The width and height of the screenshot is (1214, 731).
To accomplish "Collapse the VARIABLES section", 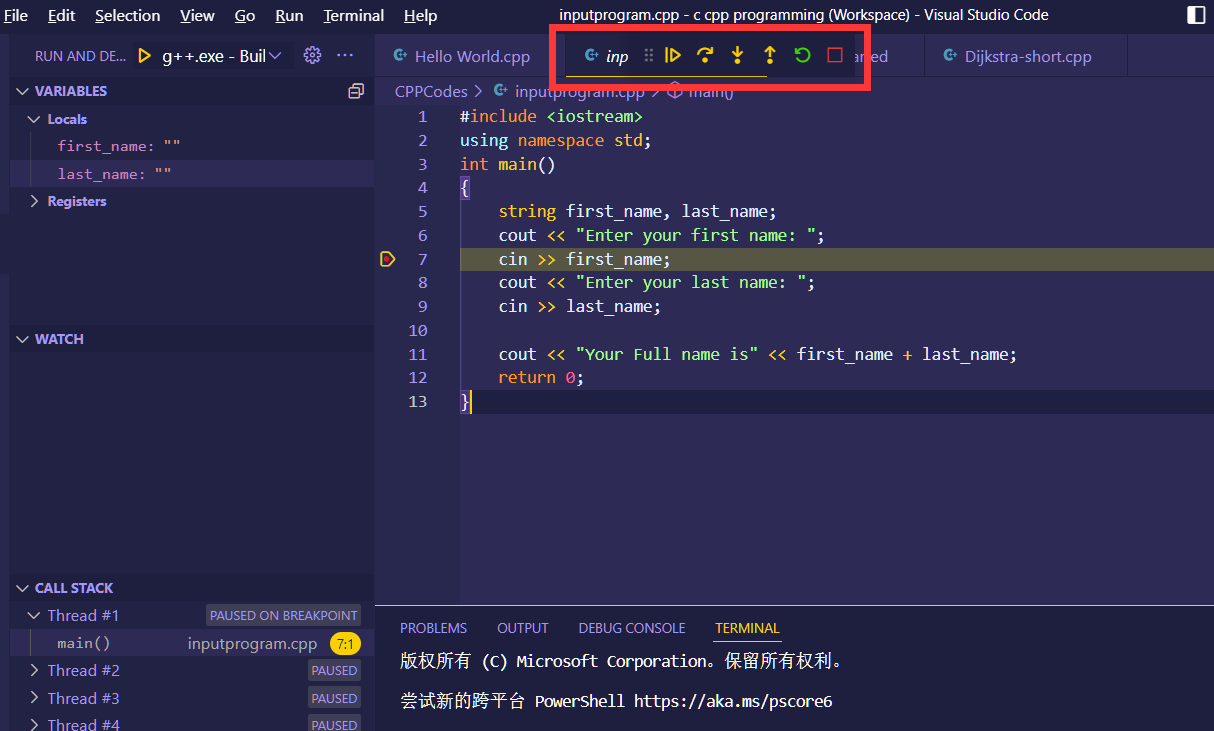I will pyautogui.click(x=22, y=91).
